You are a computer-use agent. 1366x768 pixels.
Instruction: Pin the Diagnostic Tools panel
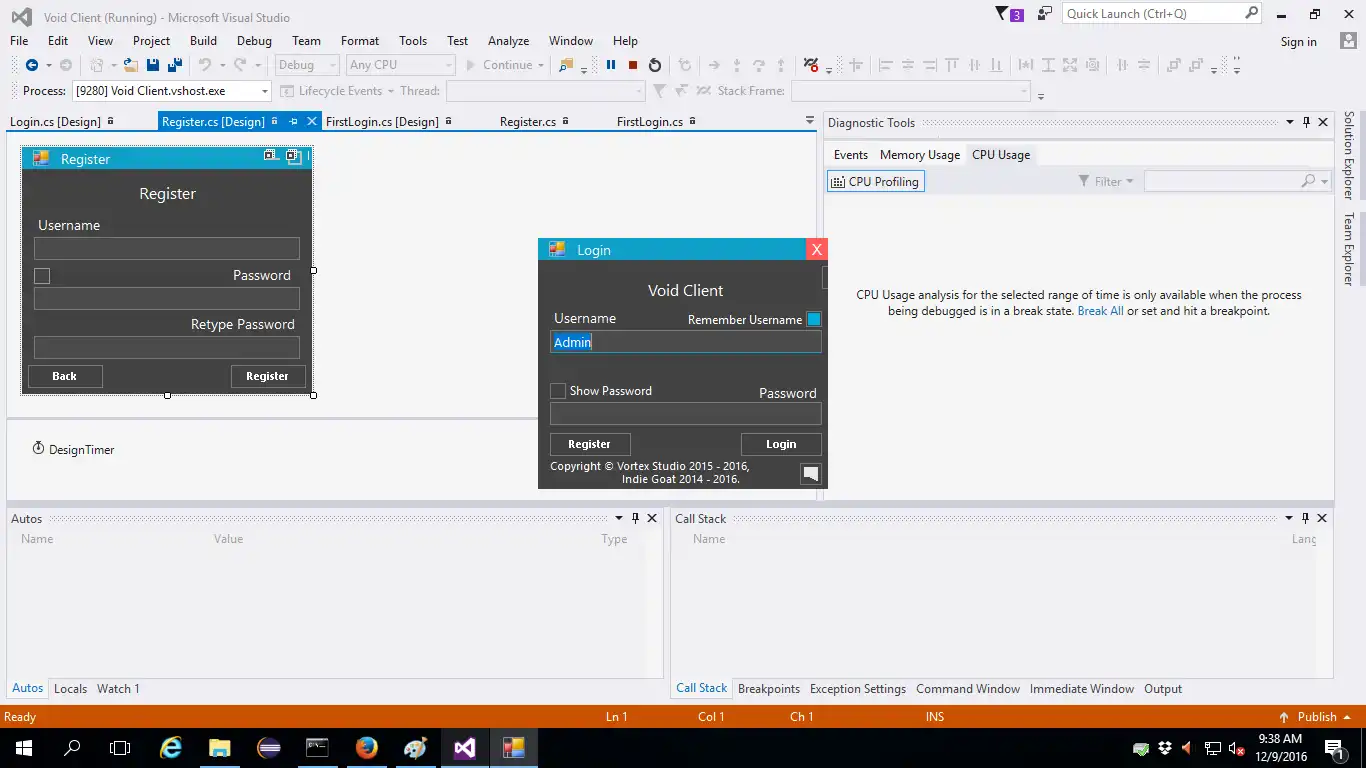pos(1306,122)
